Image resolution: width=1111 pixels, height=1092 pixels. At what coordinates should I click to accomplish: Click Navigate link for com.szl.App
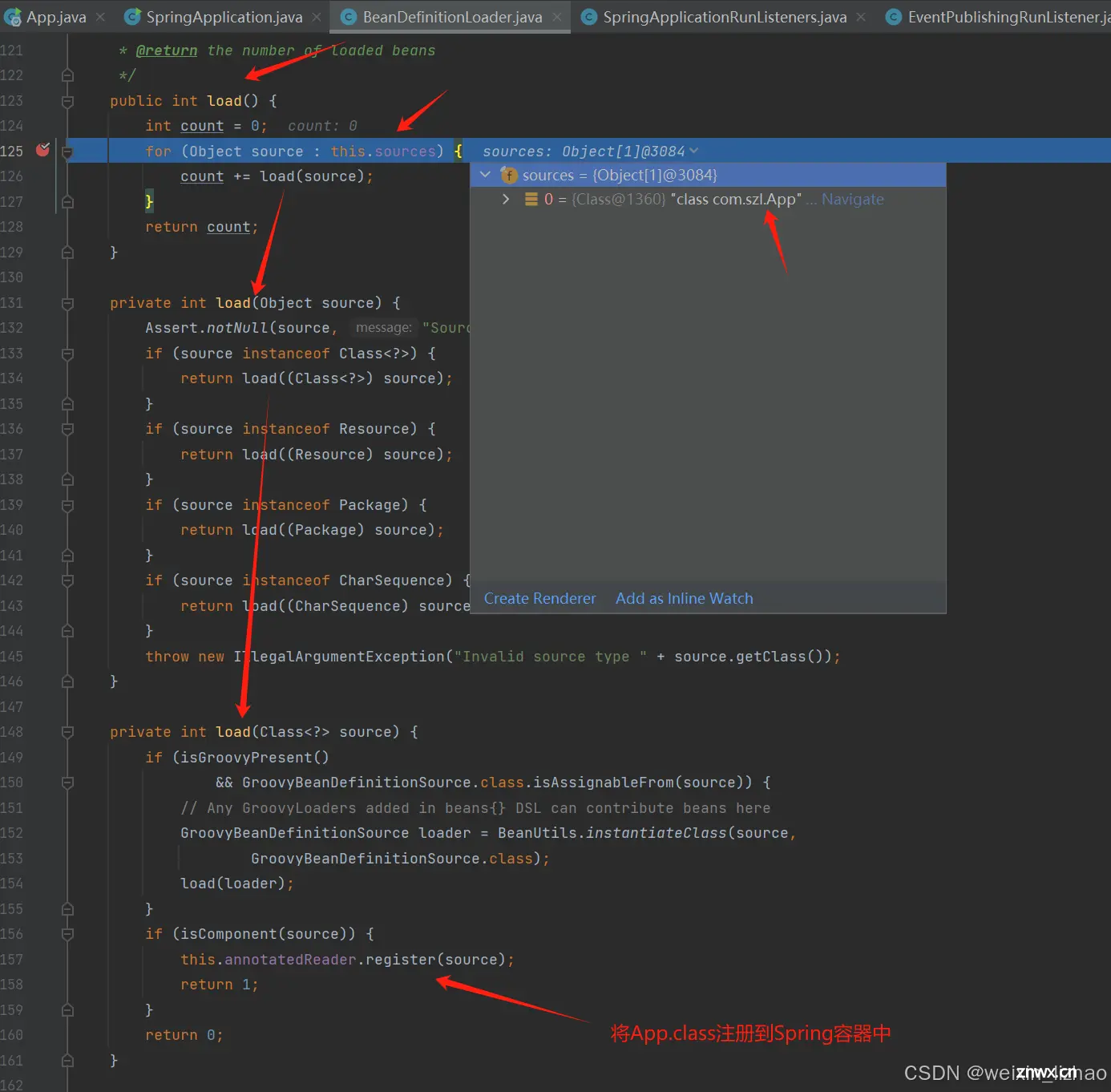(x=852, y=199)
